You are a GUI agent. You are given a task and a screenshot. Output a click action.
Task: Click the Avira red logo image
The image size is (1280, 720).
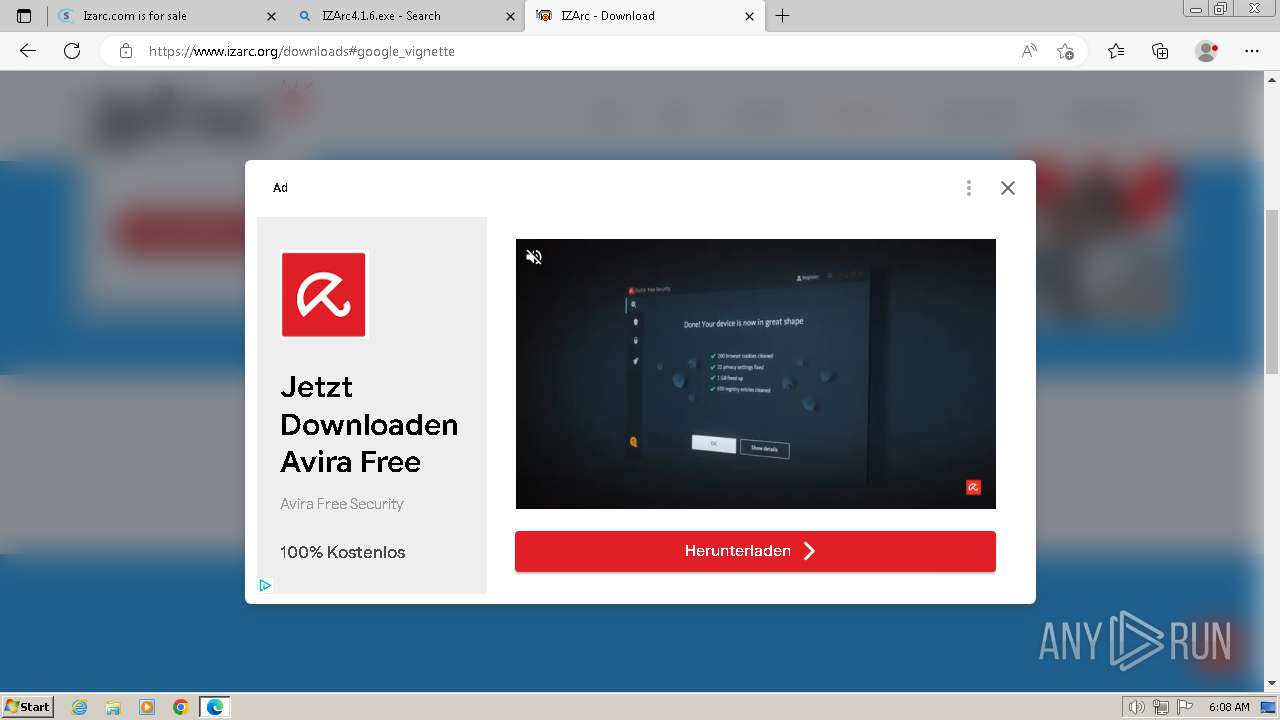click(324, 294)
